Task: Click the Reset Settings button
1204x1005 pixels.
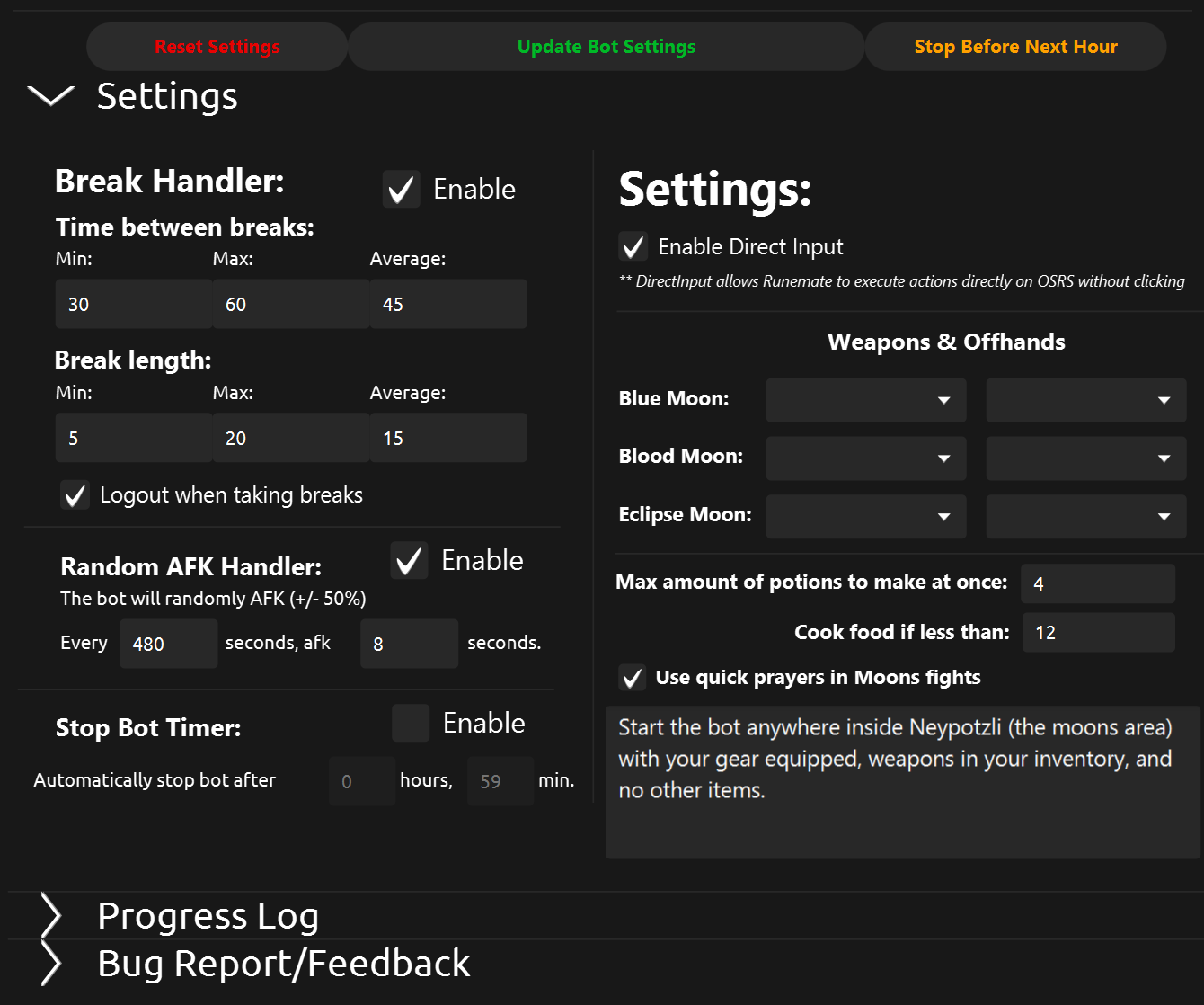Action: [217, 47]
